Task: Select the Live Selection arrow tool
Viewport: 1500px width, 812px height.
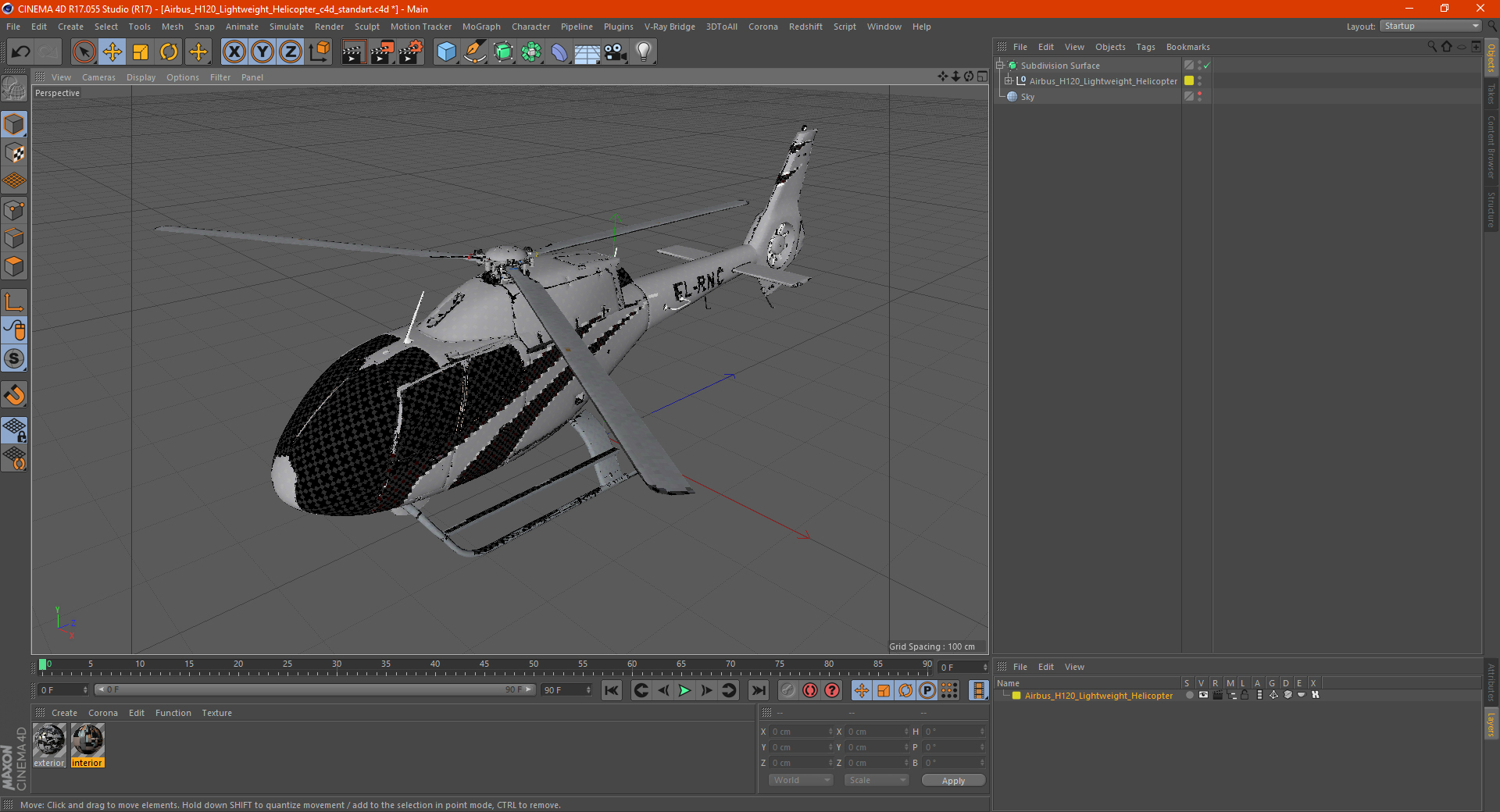Action: point(84,52)
